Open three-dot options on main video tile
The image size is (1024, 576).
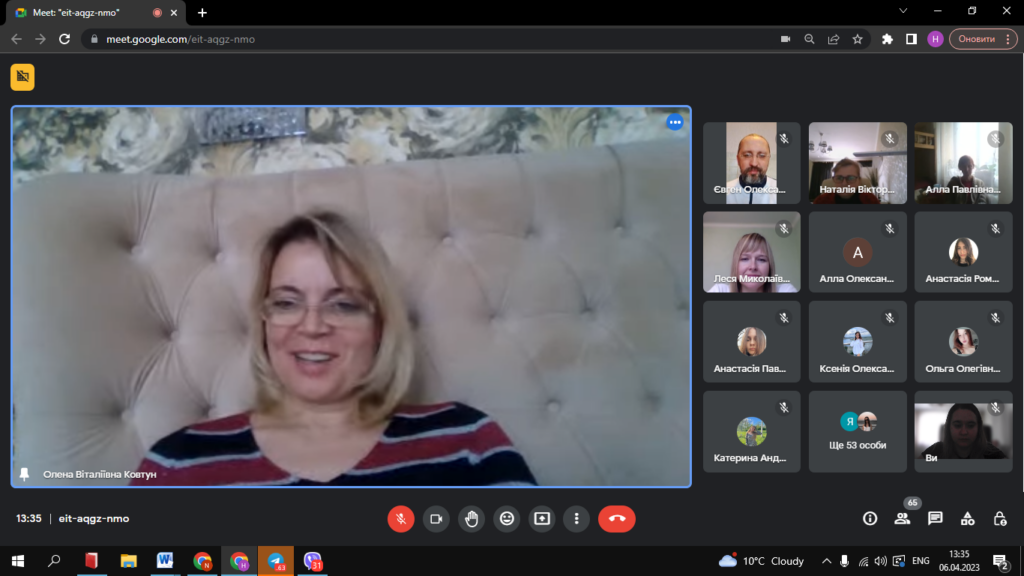click(675, 122)
